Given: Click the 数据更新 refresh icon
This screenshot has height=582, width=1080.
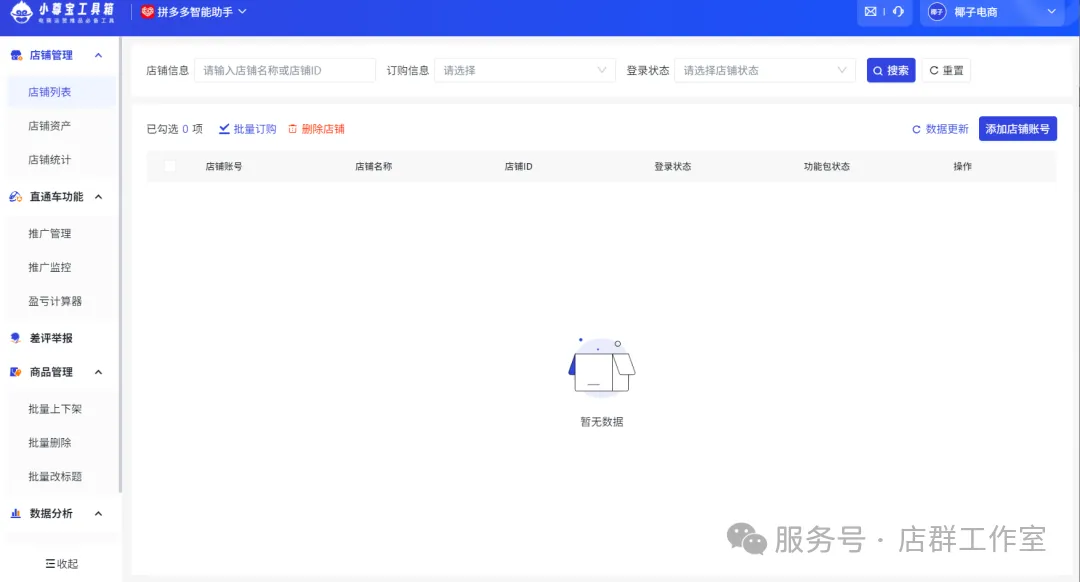Looking at the screenshot, I should pyautogui.click(x=916, y=130).
